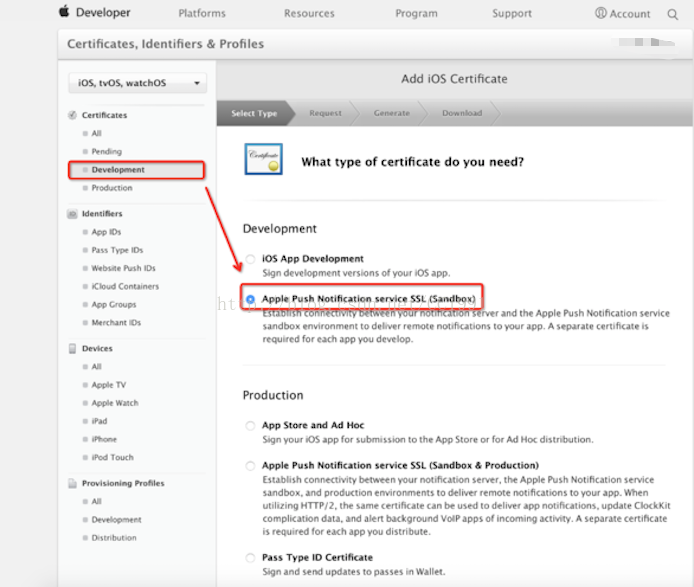Select iOS App Development radio button
Screen dimensions: 694x587
coord(251,259)
